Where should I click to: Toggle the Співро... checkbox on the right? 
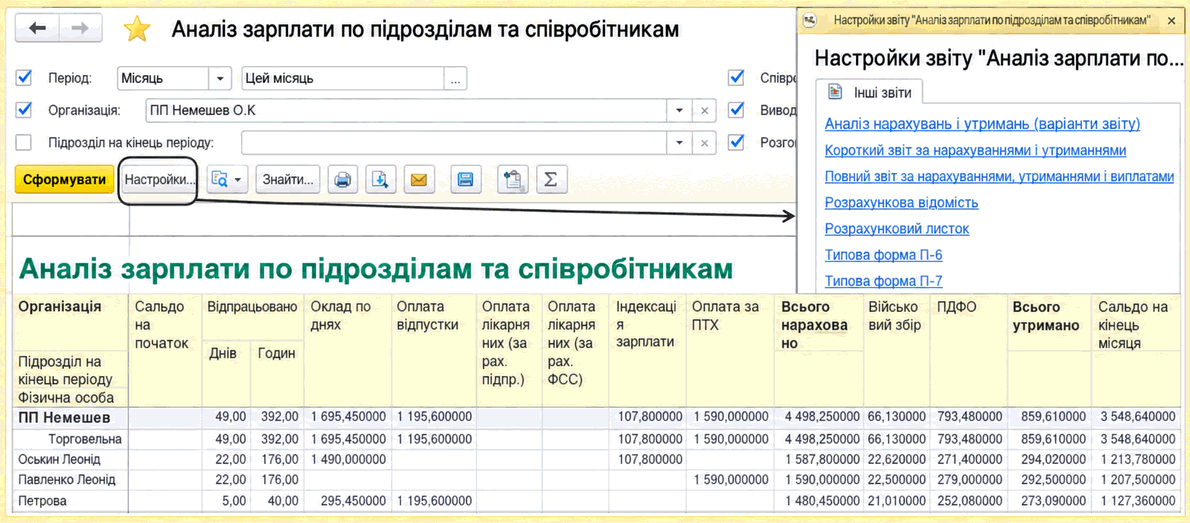[735, 77]
